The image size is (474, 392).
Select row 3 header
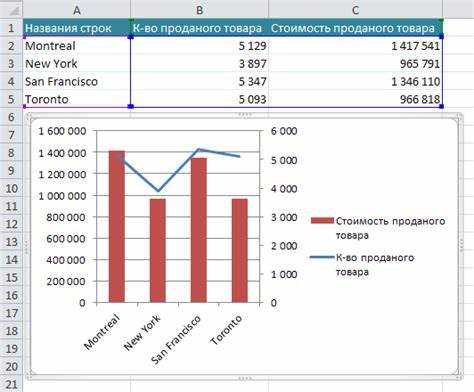click(11, 64)
